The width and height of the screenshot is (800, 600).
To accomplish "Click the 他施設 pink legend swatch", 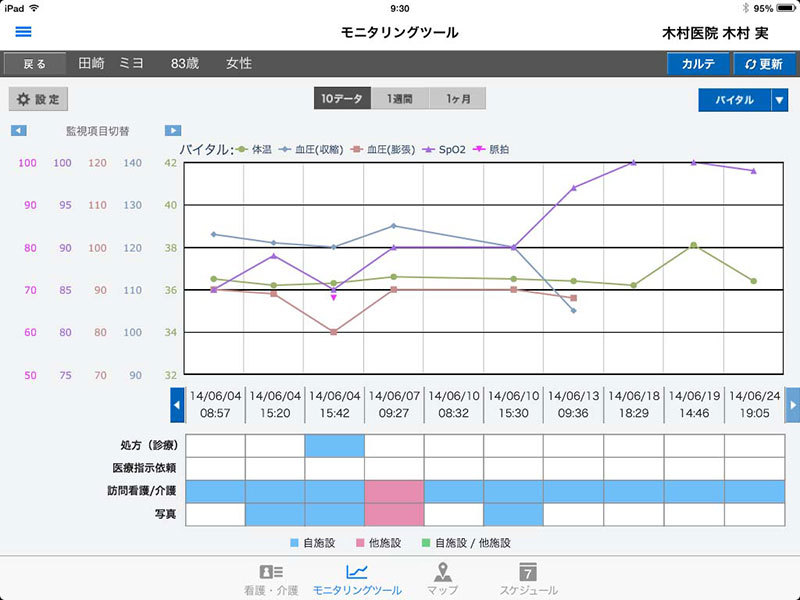I will (x=360, y=543).
